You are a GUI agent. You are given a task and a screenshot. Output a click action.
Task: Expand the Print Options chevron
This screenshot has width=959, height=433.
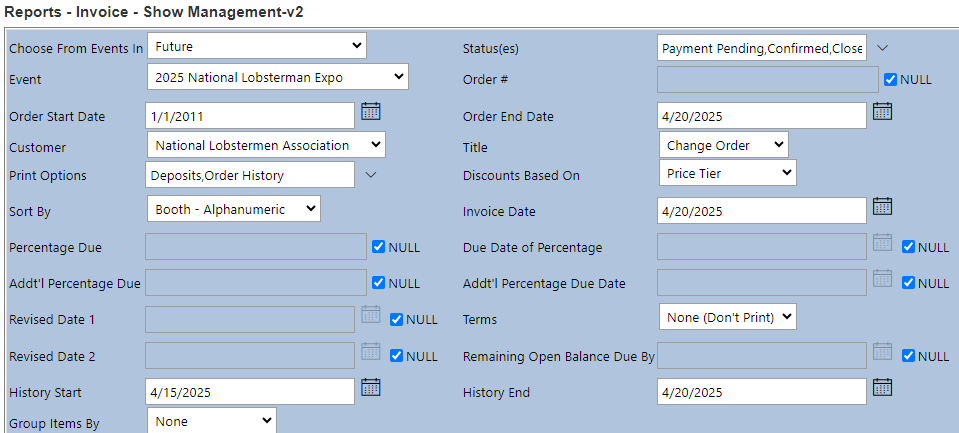370,175
